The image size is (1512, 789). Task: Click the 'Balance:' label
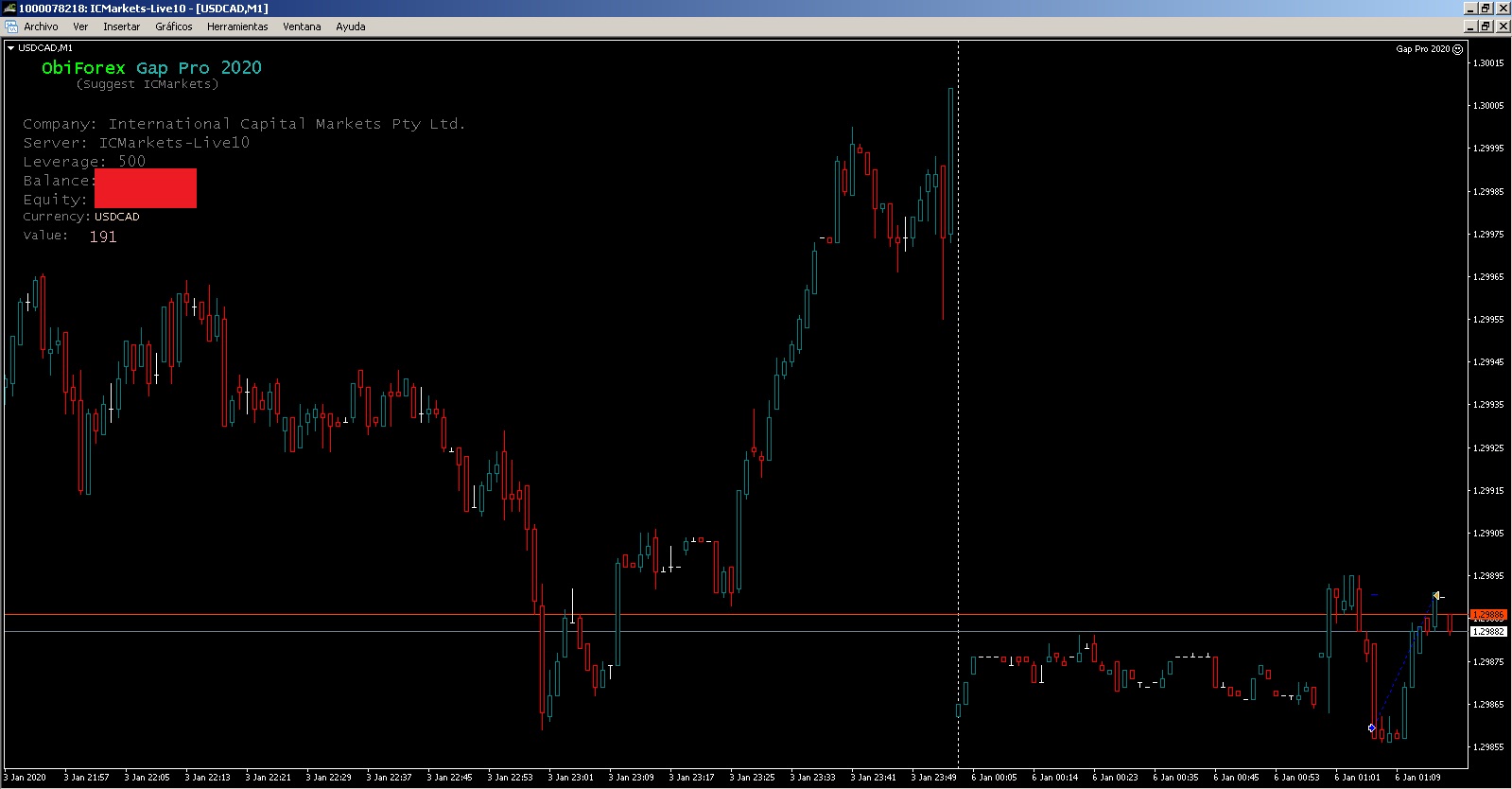click(x=58, y=181)
